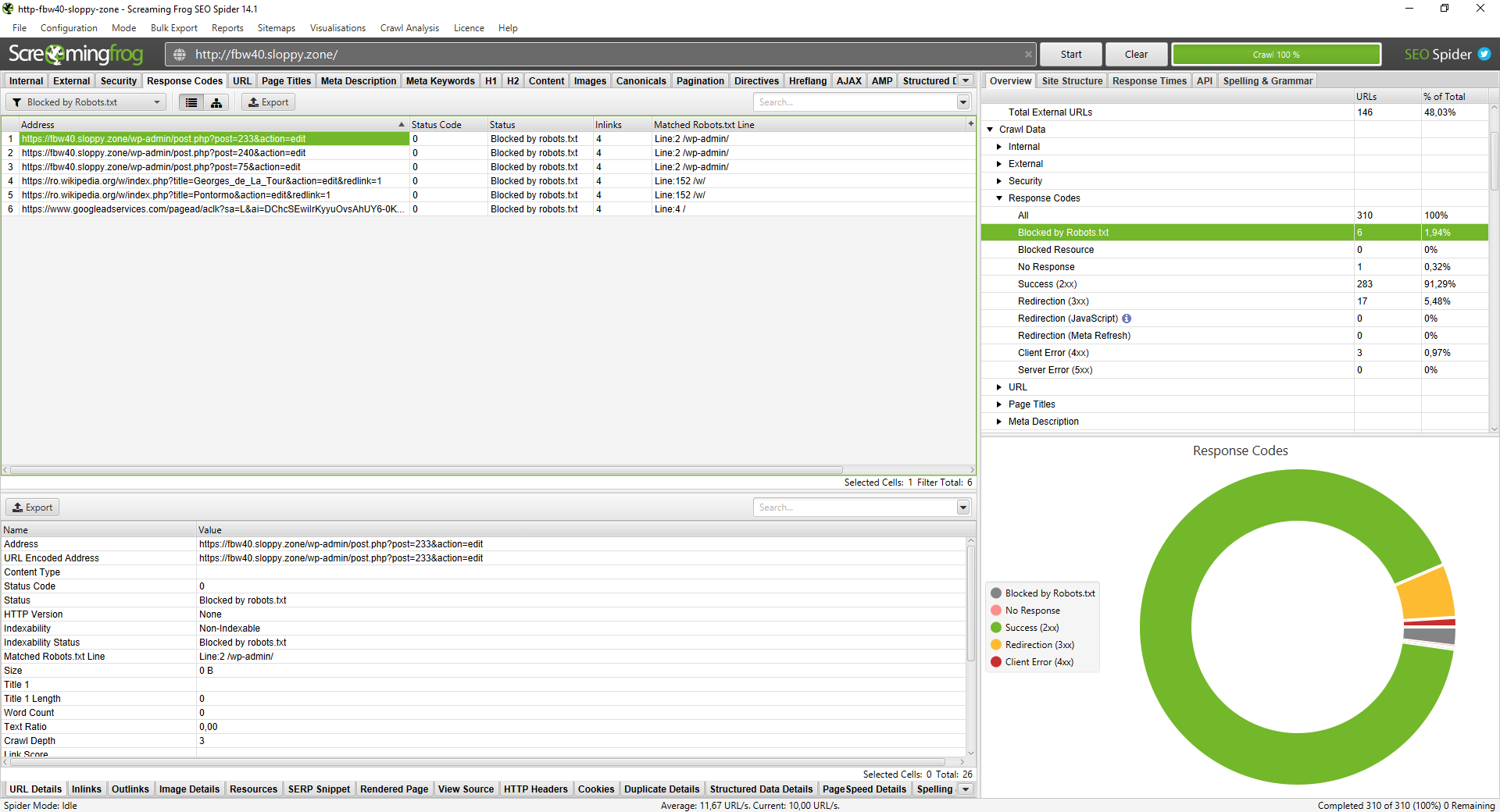
Task: Expand the Page Titles tree node
Action: (x=999, y=404)
